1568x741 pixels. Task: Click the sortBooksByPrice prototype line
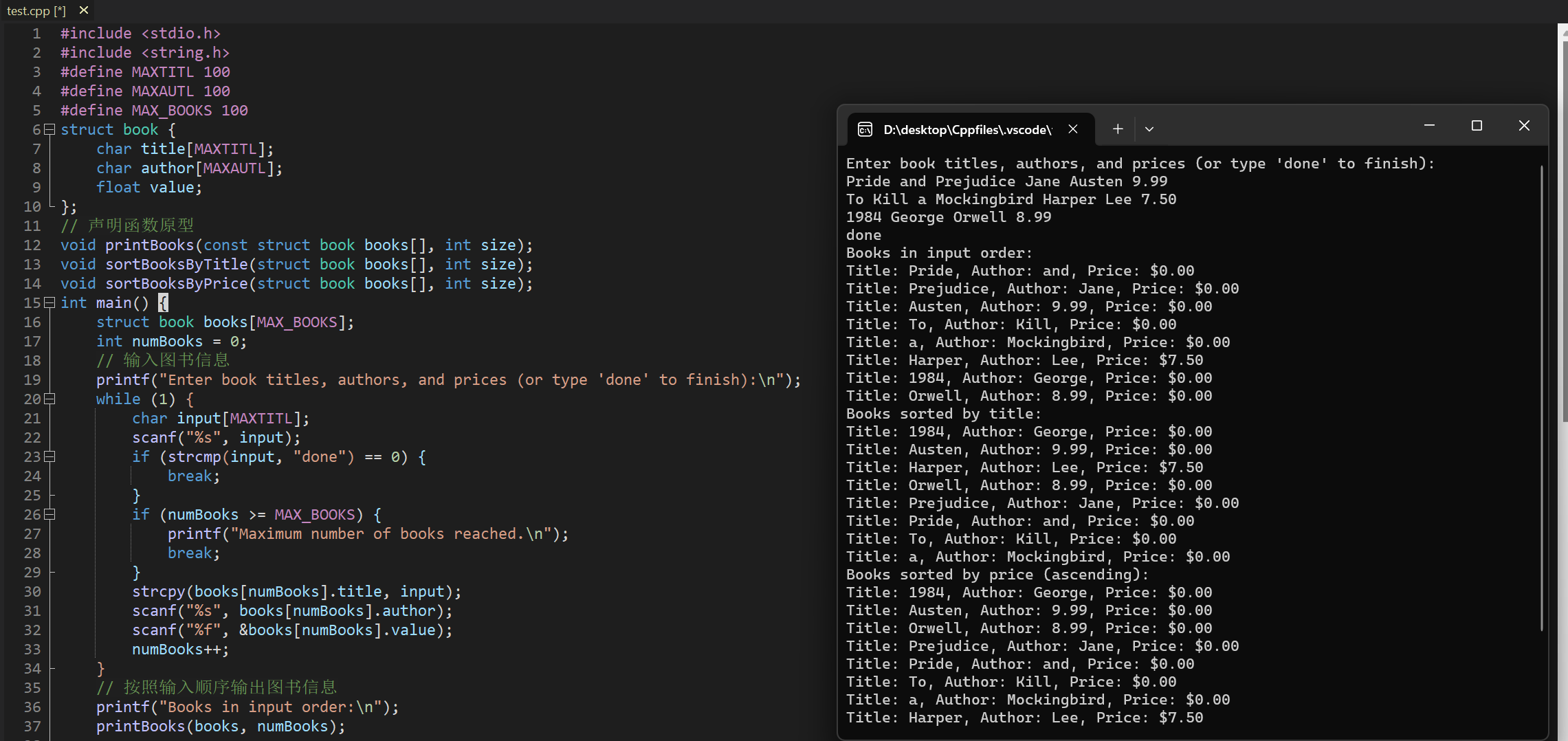point(297,283)
